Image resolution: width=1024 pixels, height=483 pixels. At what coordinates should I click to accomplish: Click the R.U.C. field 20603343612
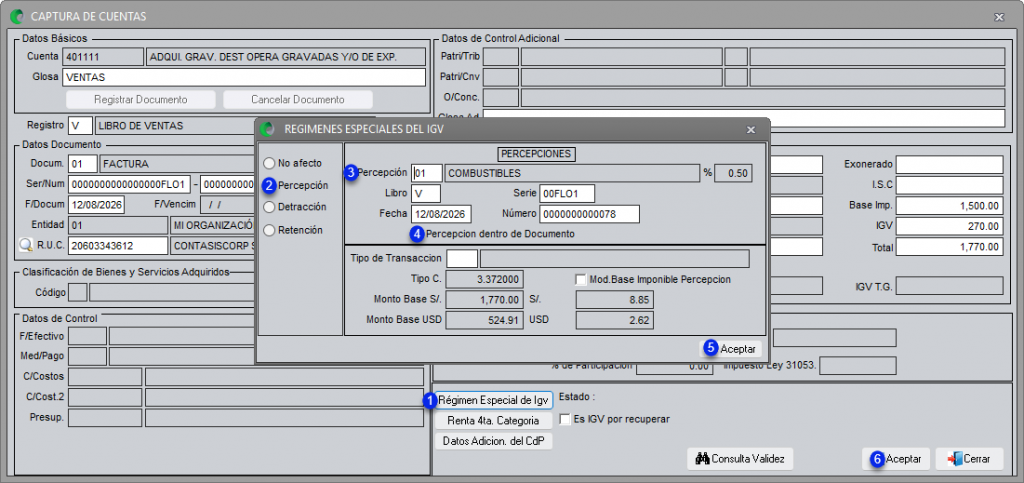point(118,245)
